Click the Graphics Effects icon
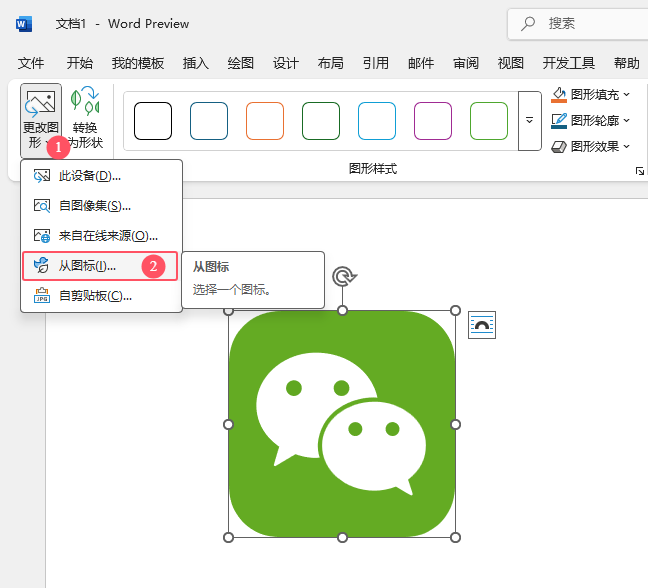Image resolution: width=648 pixels, height=588 pixels. pyautogui.click(x=559, y=147)
